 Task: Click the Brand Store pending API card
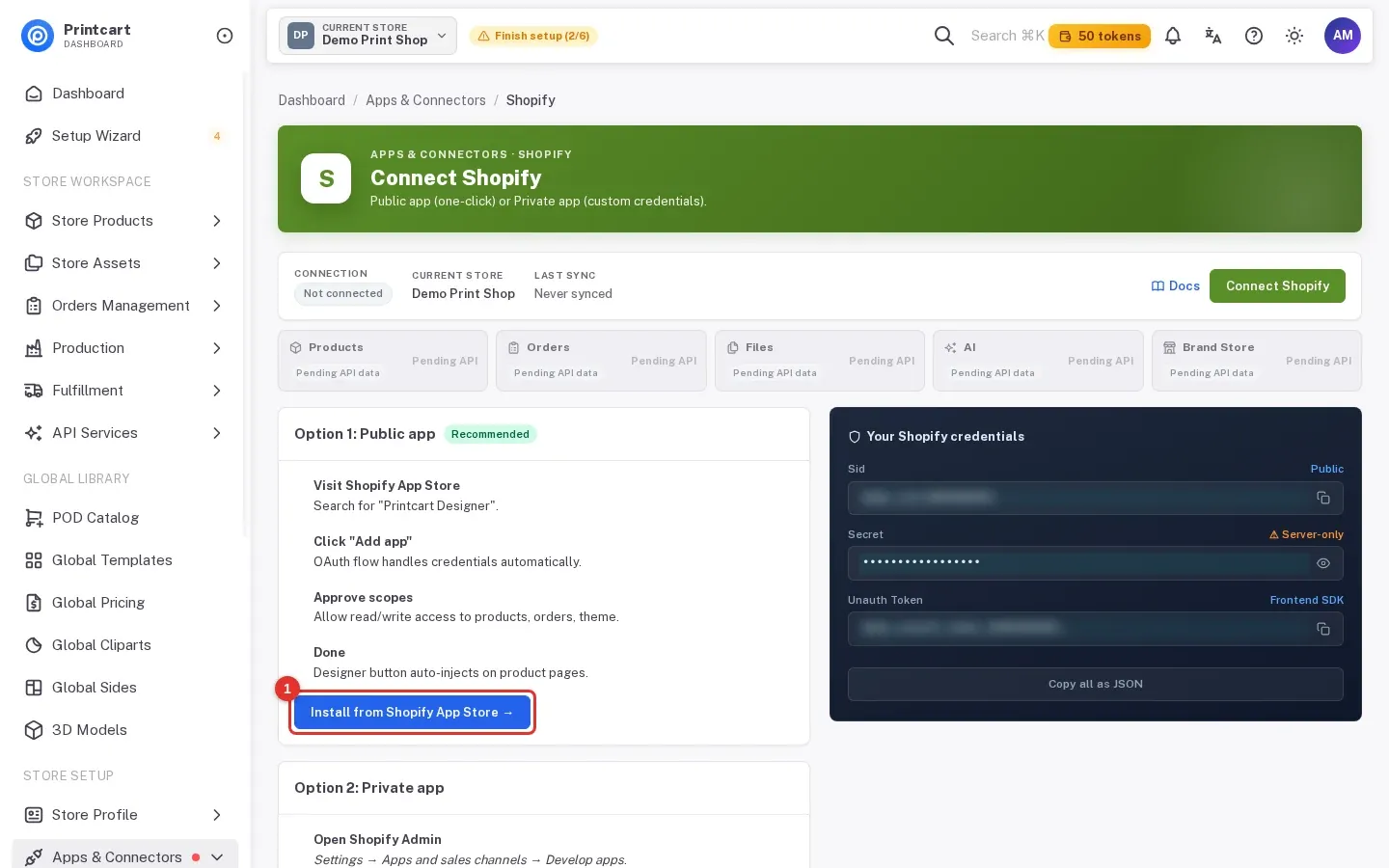pyautogui.click(x=1257, y=361)
